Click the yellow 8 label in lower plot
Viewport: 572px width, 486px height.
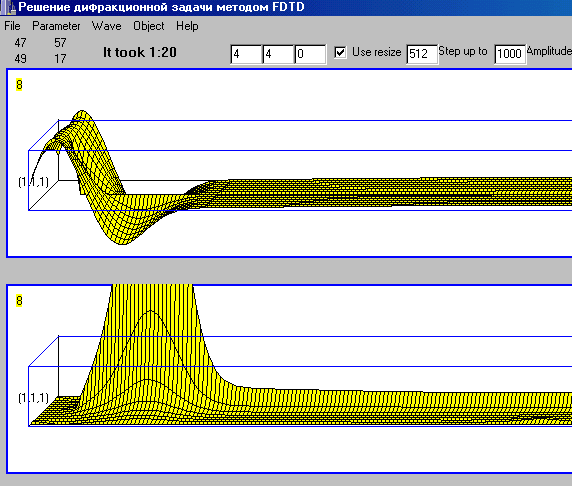click(x=19, y=301)
